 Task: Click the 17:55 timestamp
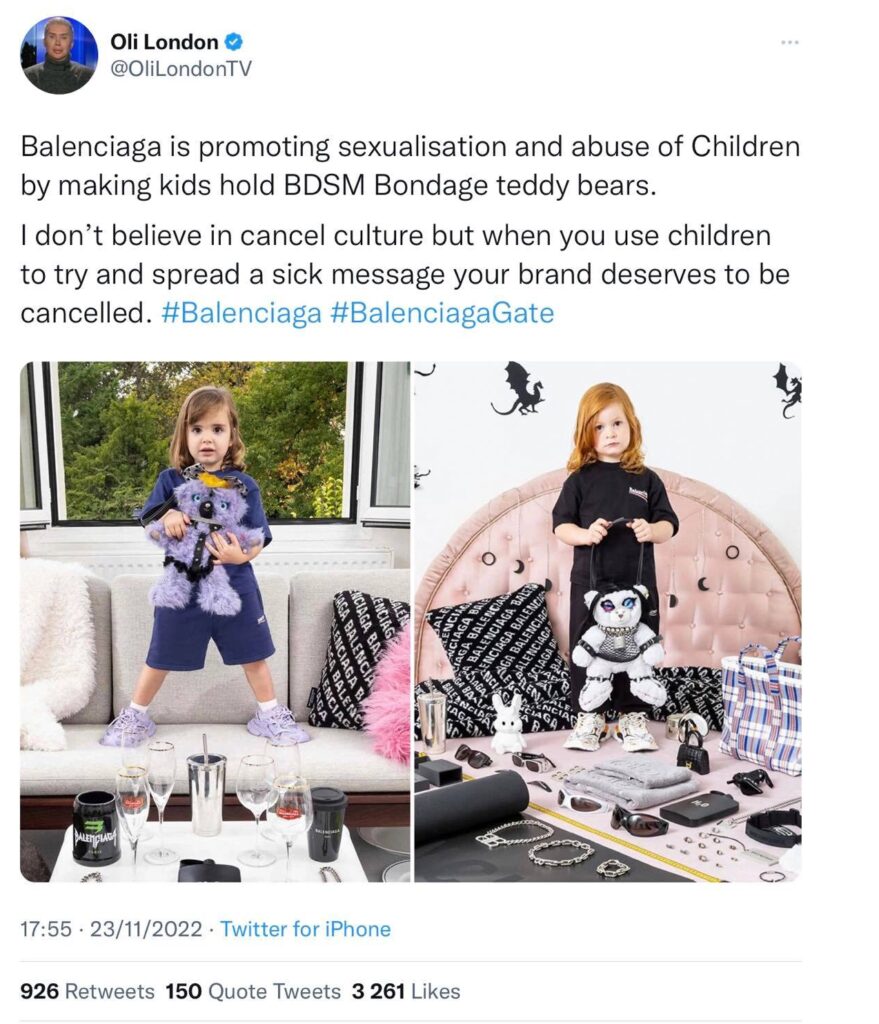click(46, 929)
